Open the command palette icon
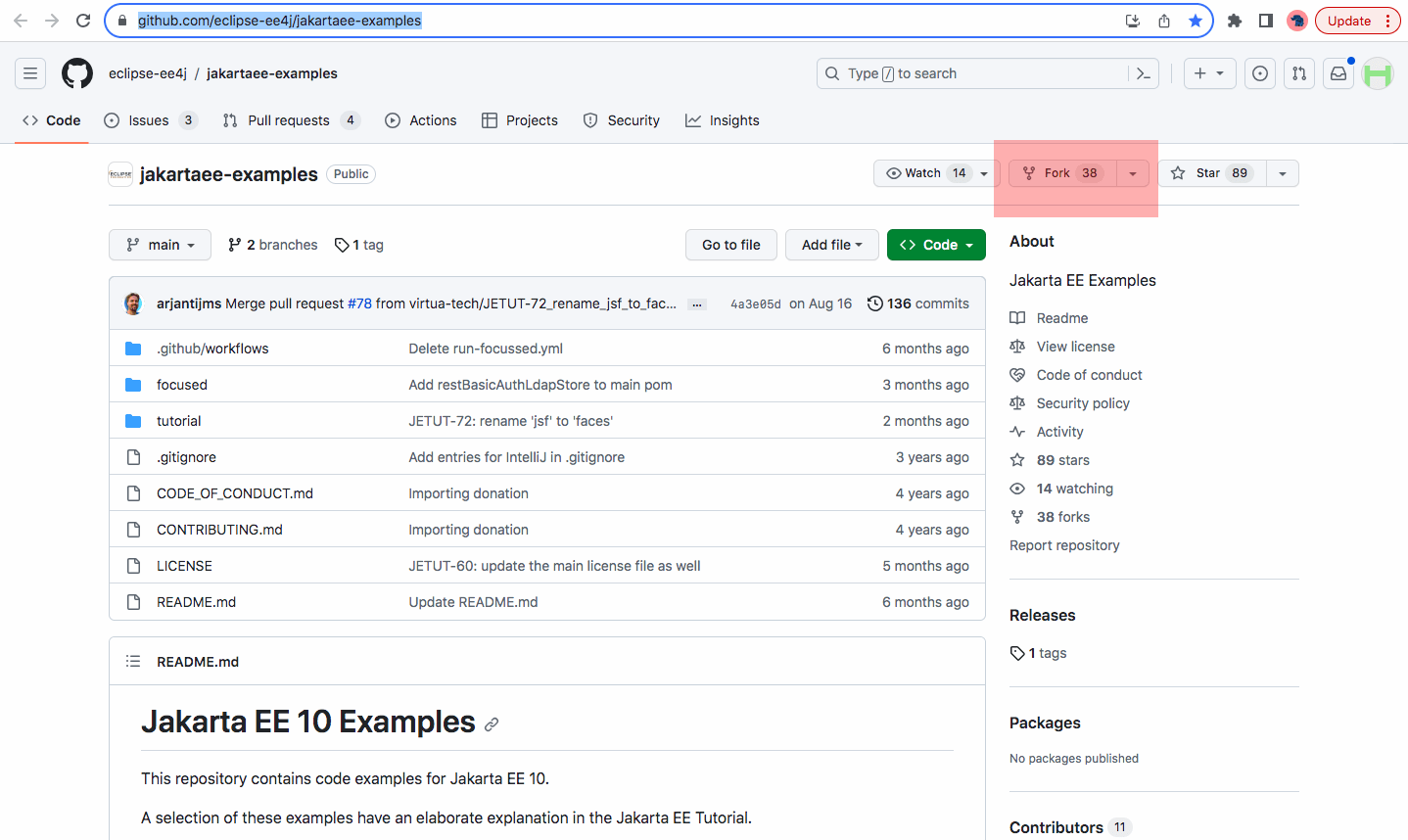Screen dimensions: 1408x840 click(x=1144, y=73)
